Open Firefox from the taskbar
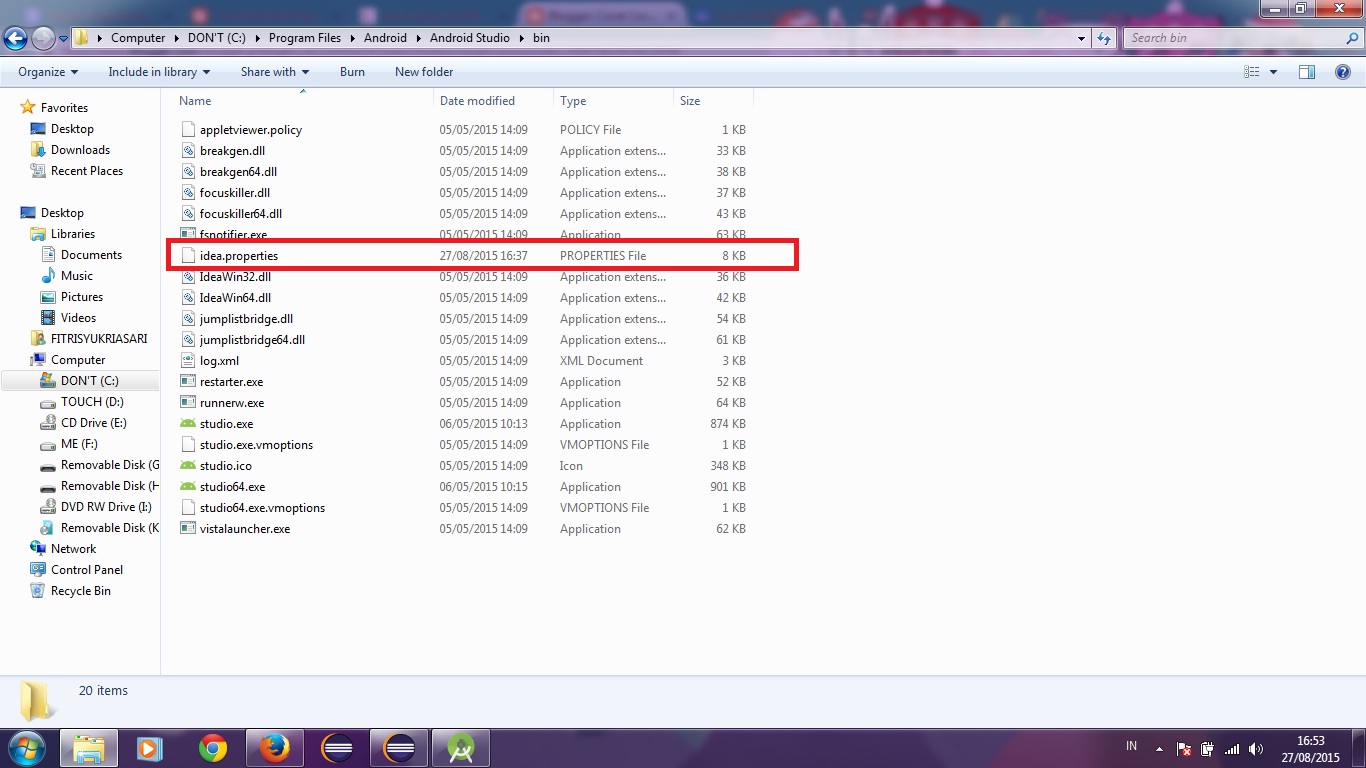1366x768 pixels. [x=274, y=748]
